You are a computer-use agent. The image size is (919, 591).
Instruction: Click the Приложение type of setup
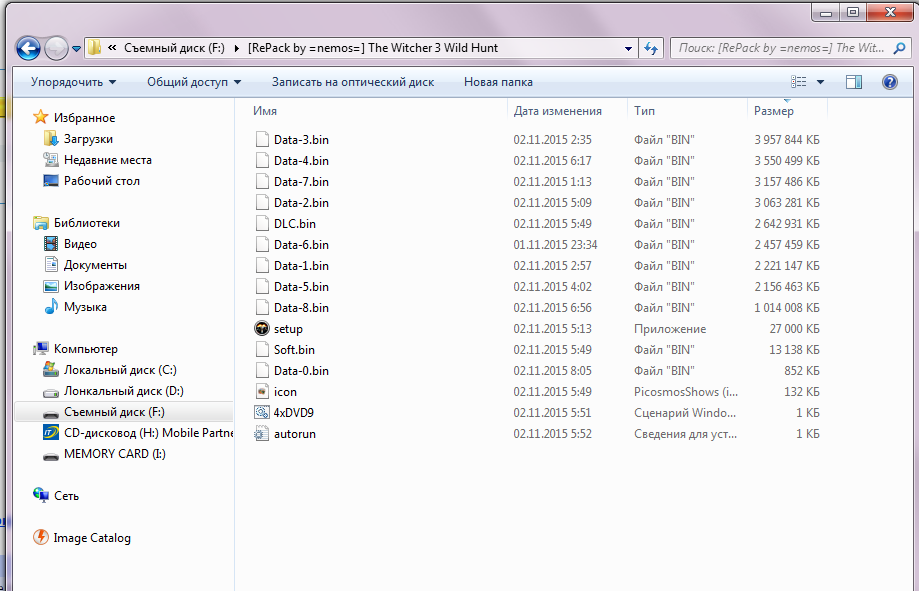670,329
